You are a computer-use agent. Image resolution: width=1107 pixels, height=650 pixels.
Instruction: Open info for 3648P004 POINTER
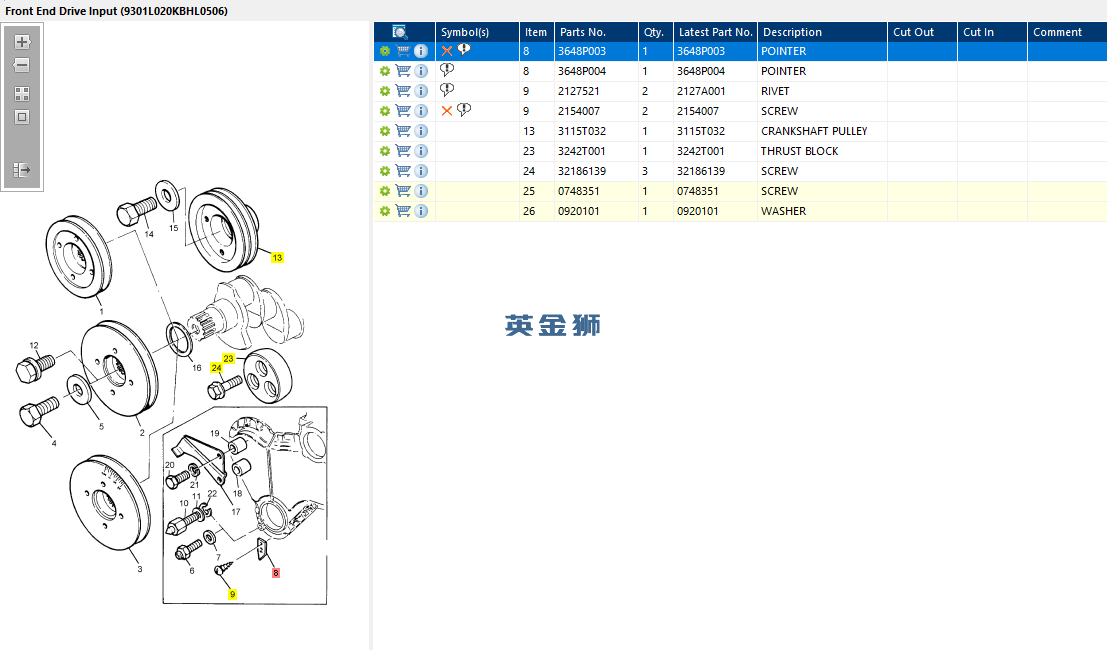421,71
